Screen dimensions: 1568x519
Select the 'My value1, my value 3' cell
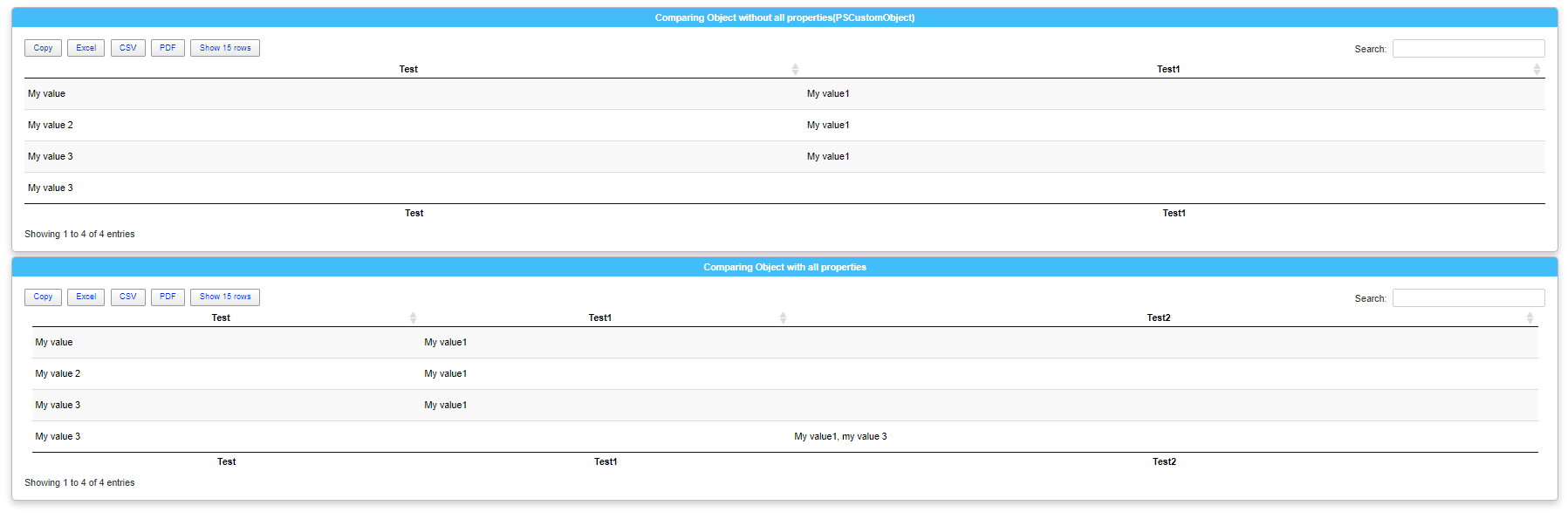840,436
